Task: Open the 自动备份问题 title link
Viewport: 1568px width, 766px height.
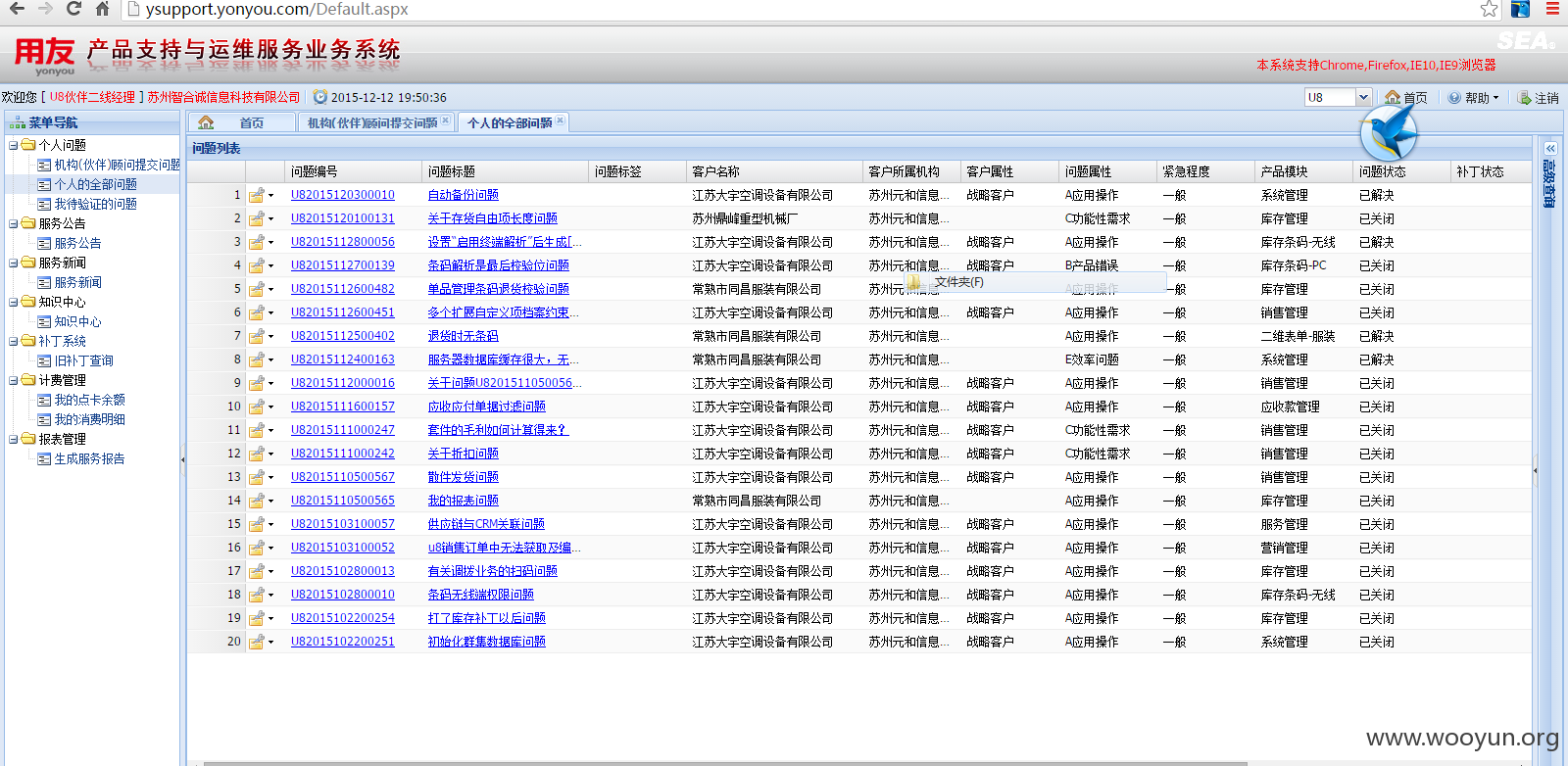Action: pyautogui.click(x=463, y=195)
